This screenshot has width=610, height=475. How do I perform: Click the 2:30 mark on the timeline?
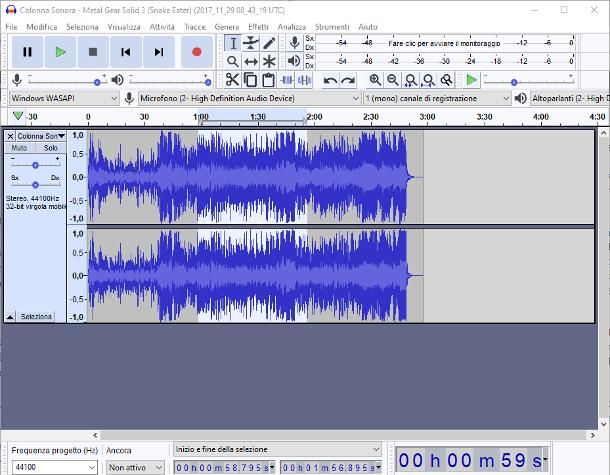pyautogui.click(x=370, y=117)
